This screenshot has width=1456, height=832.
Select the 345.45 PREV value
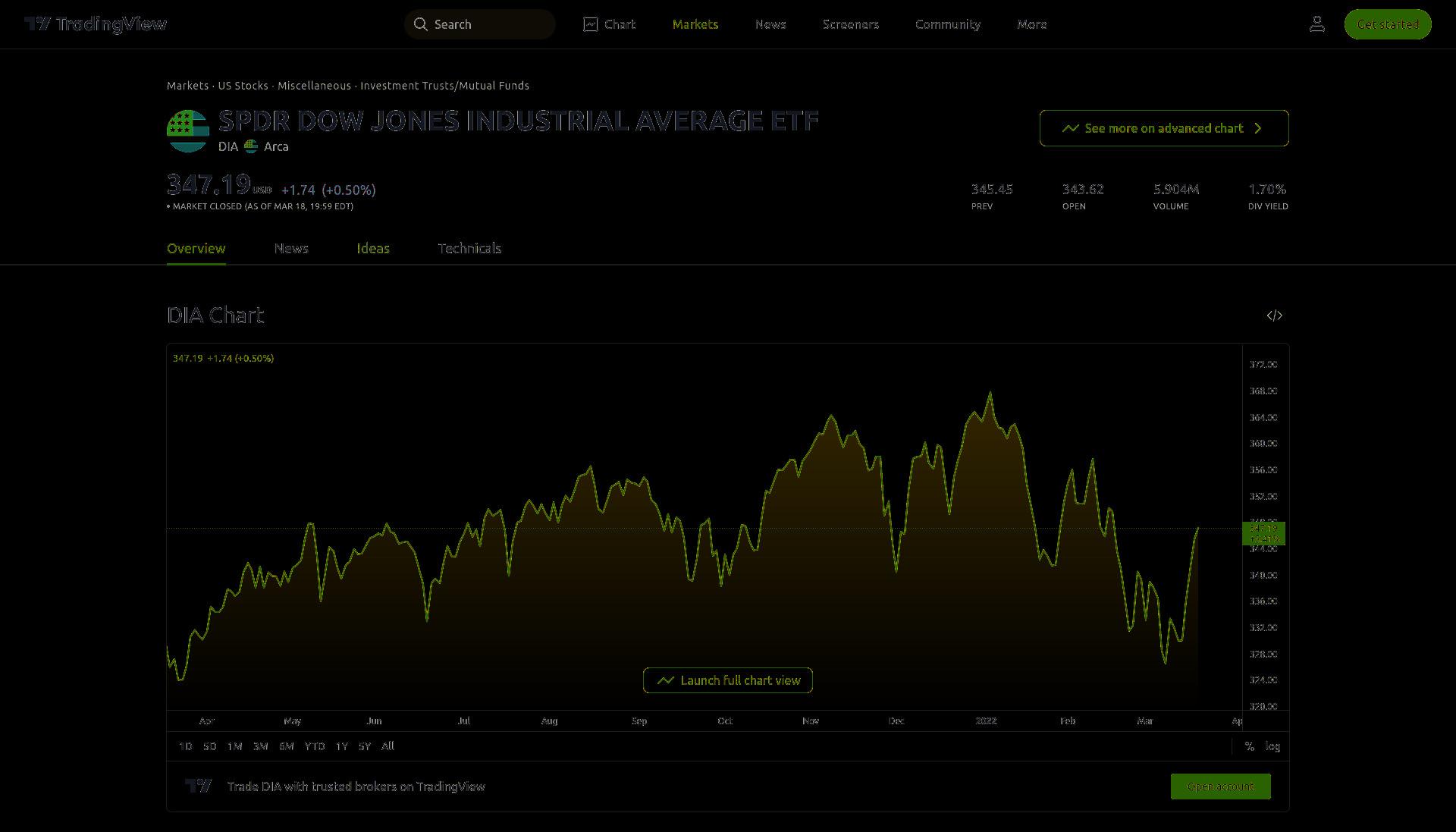point(992,189)
